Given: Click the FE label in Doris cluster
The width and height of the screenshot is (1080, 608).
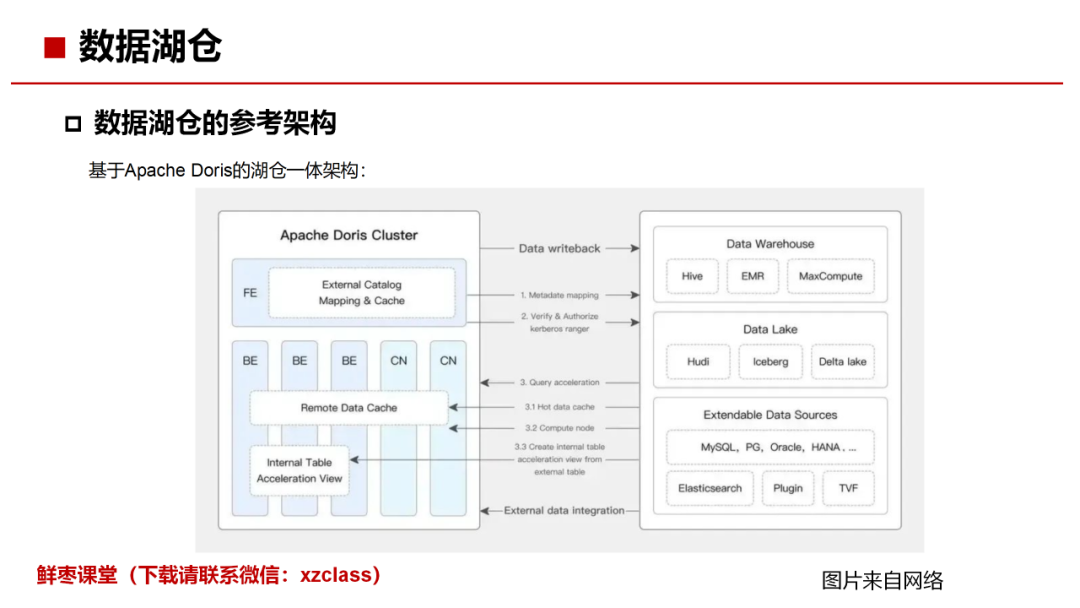Looking at the screenshot, I should click(x=250, y=293).
